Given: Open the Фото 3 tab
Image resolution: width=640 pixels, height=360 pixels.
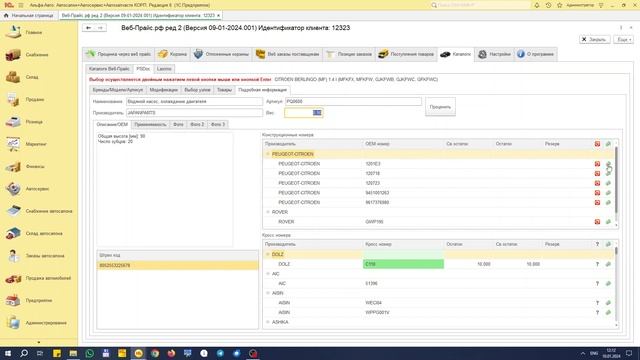Looking at the screenshot, I should click(x=218, y=124).
